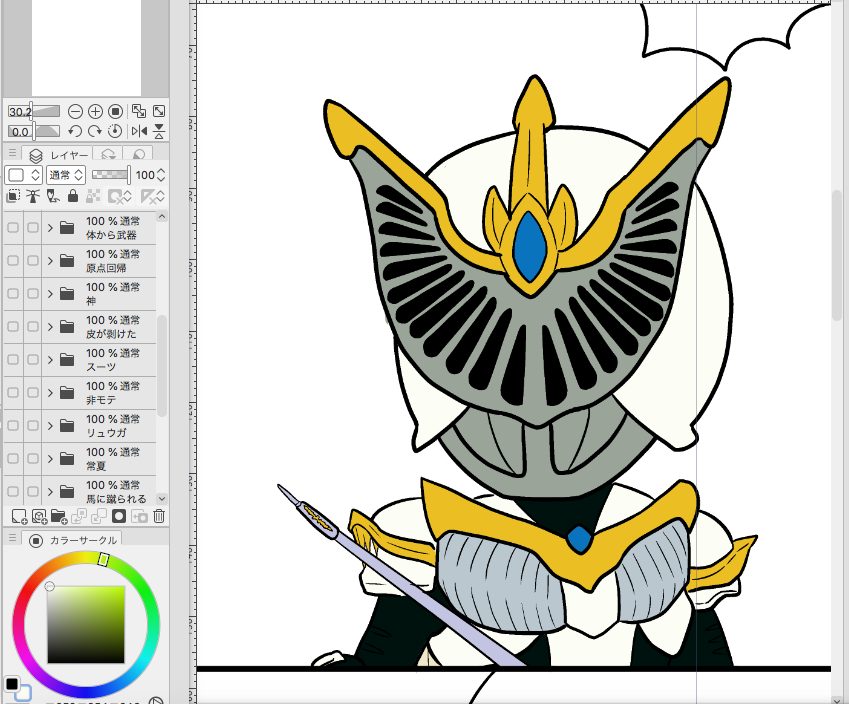Click the fit-to-navigator icon
Viewport: 849px width, 704px height.
pyautogui.click(x=139, y=112)
